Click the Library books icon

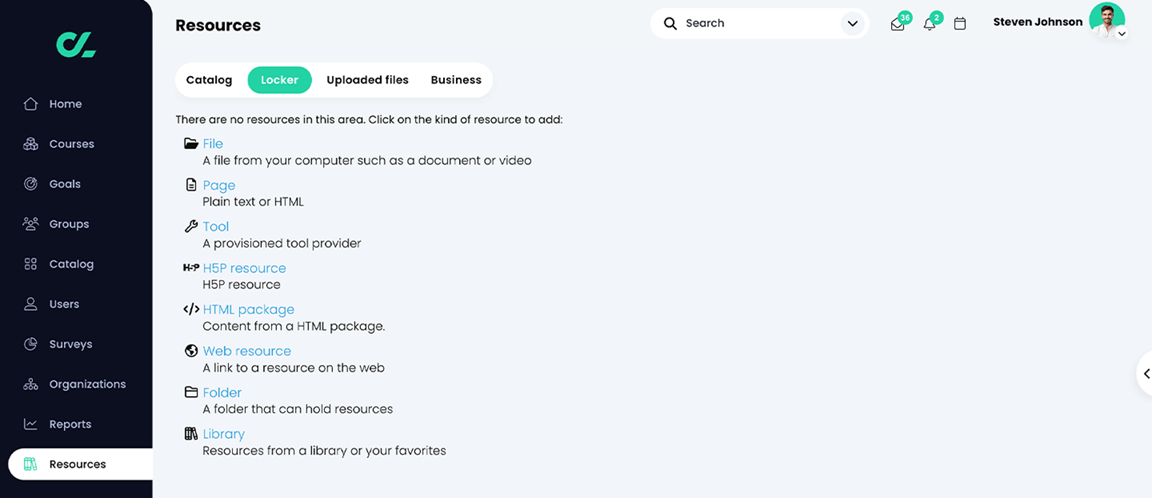(191, 434)
